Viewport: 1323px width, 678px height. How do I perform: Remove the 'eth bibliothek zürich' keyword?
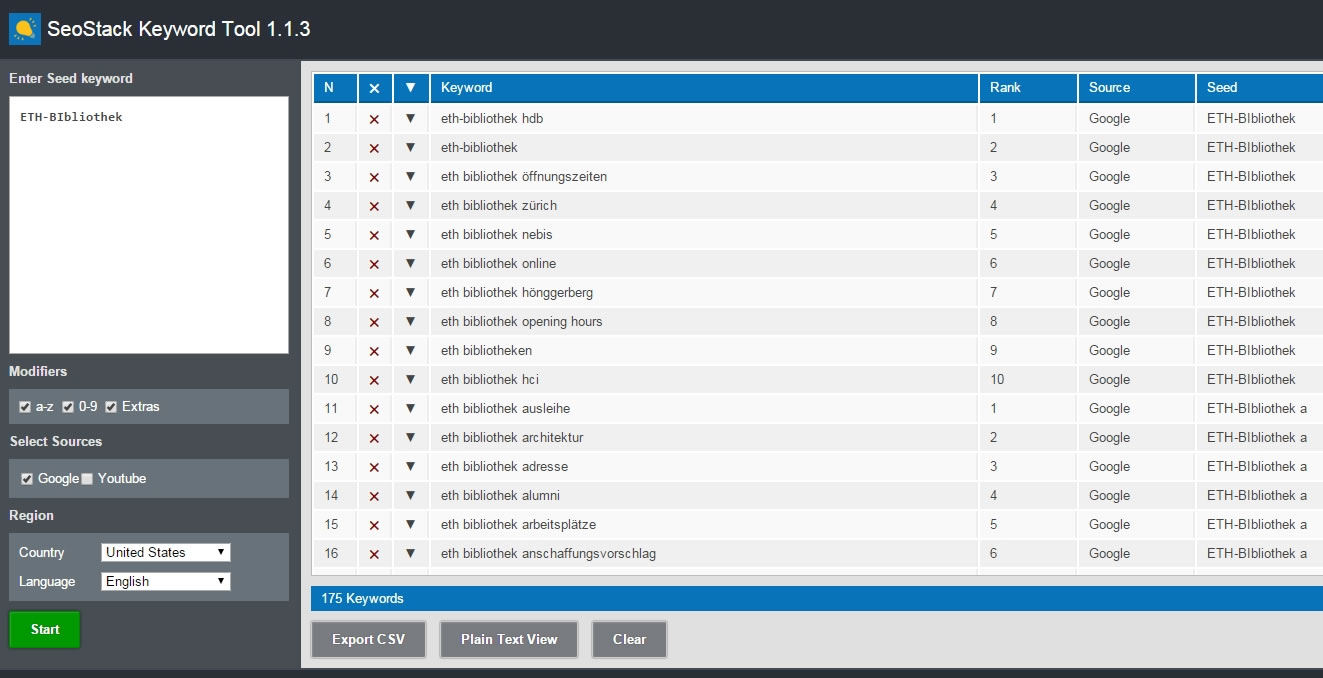374,206
